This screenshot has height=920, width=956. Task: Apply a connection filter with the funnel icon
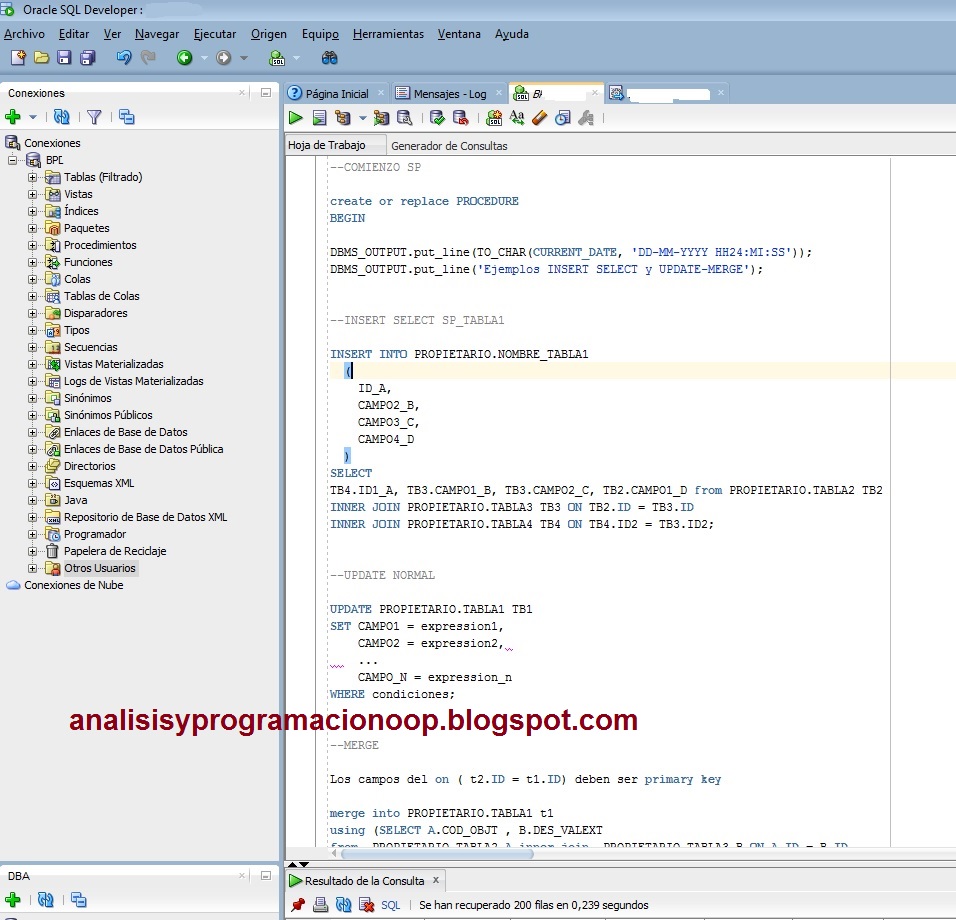[x=93, y=117]
